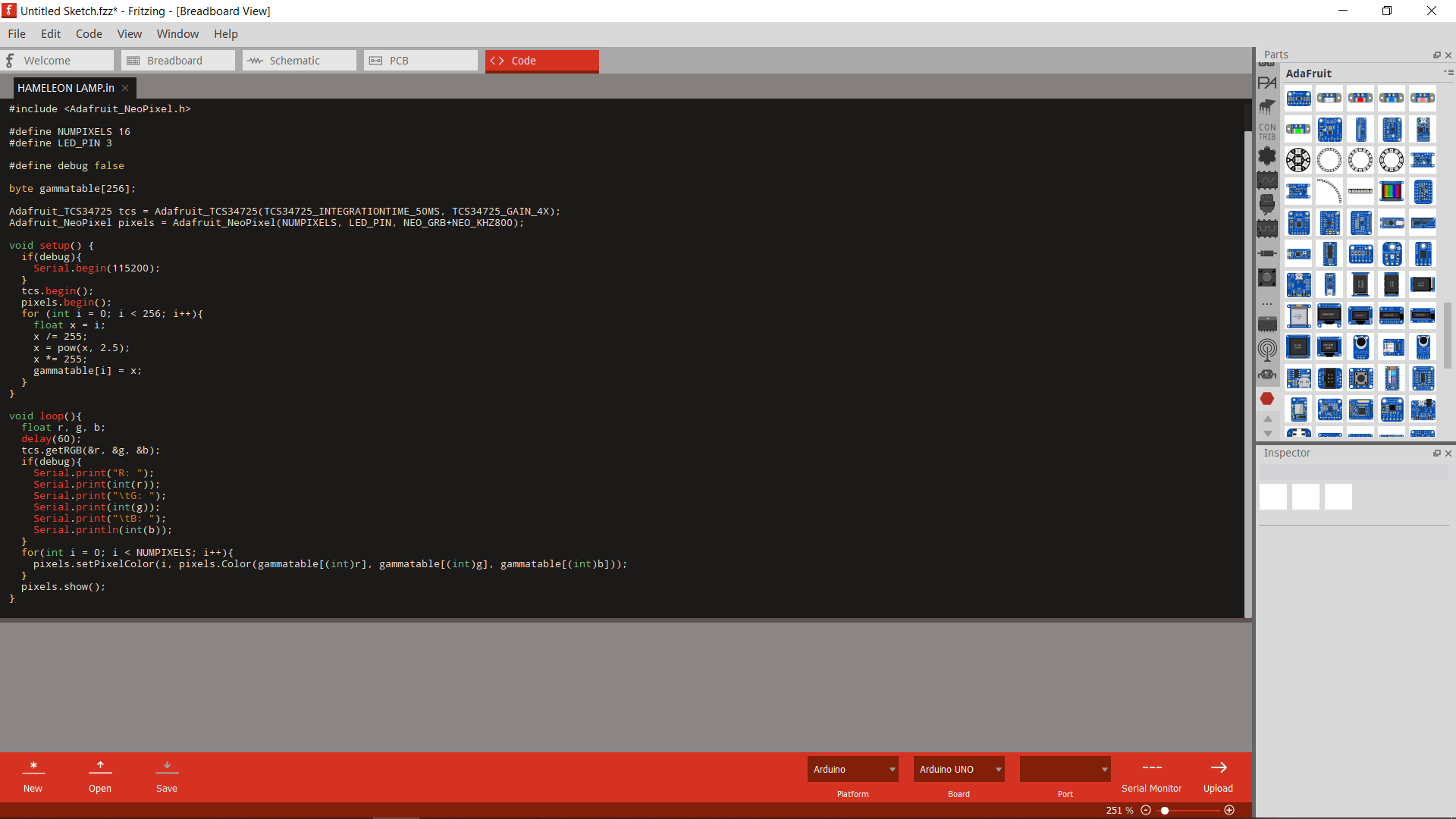Click the bin list down arrow

(1267, 434)
